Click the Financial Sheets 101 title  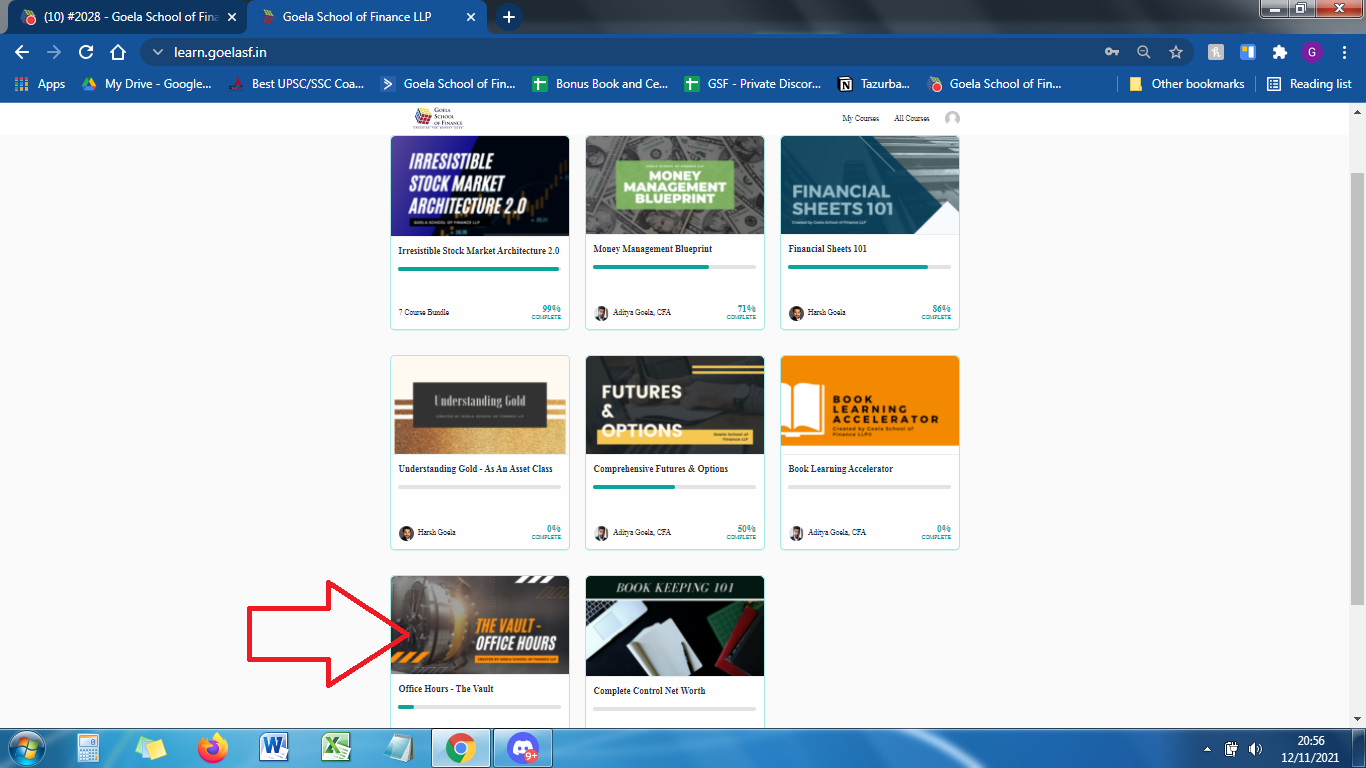click(x=828, y=249)
